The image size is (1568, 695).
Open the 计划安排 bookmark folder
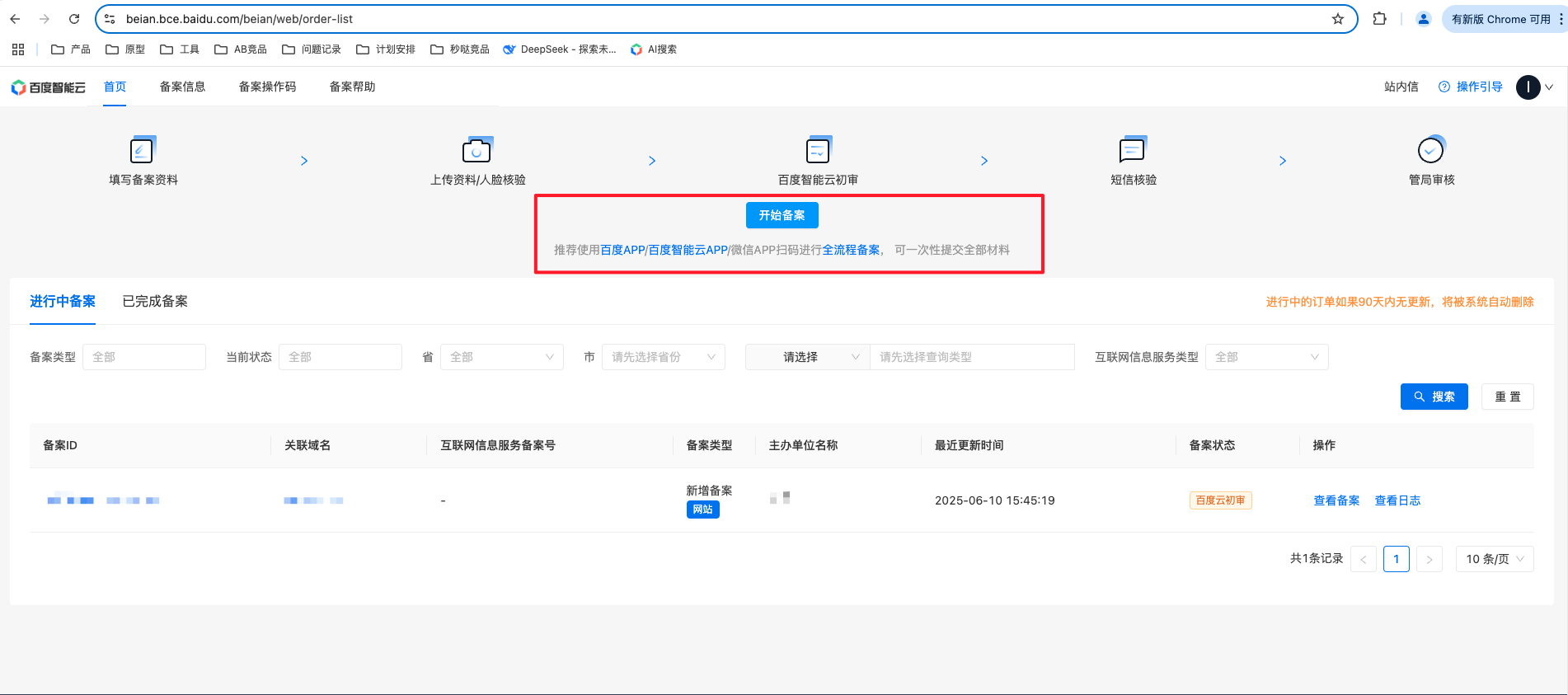[386, 49]
